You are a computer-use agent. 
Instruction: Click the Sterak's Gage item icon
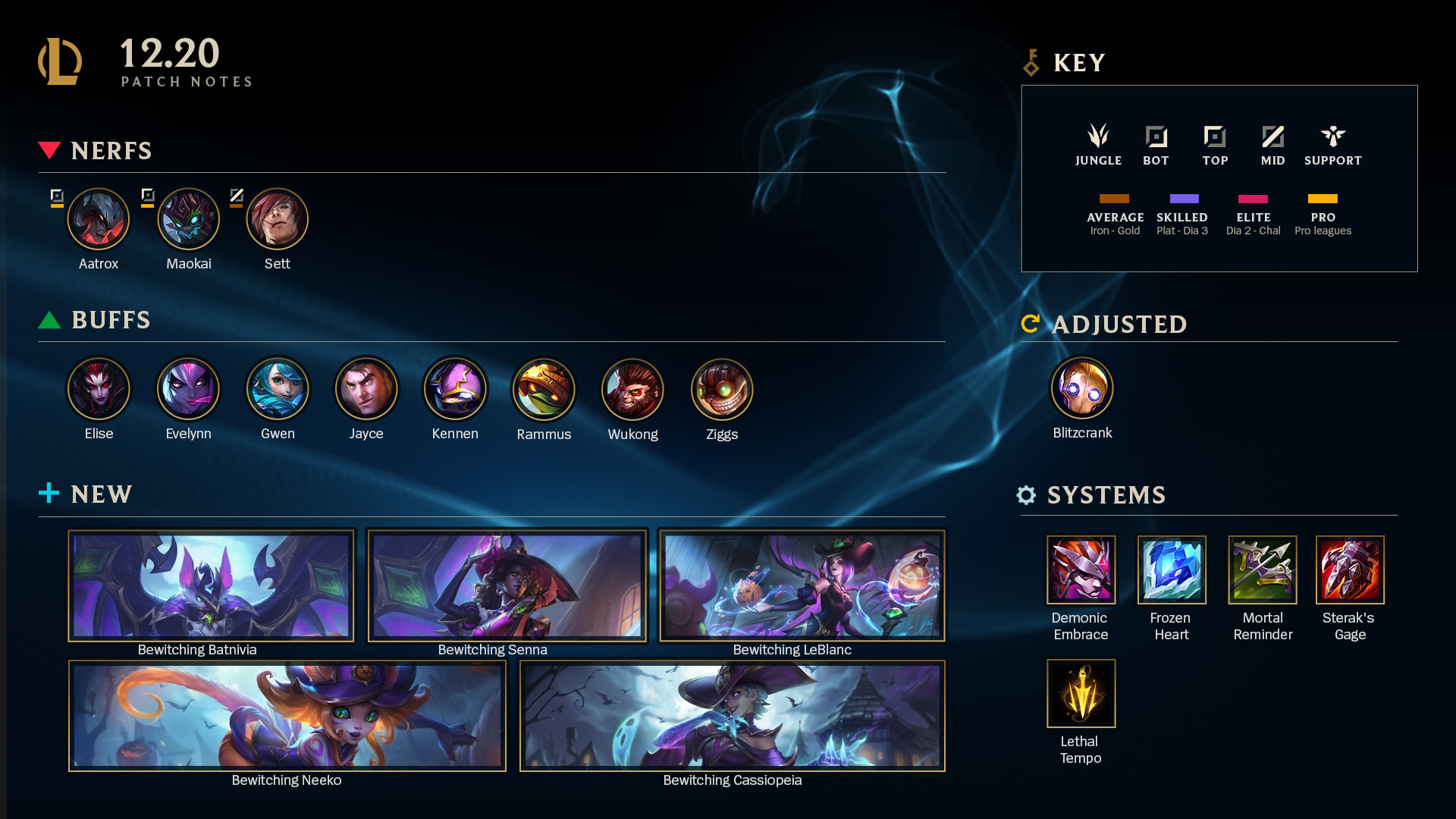(1350, 570)
